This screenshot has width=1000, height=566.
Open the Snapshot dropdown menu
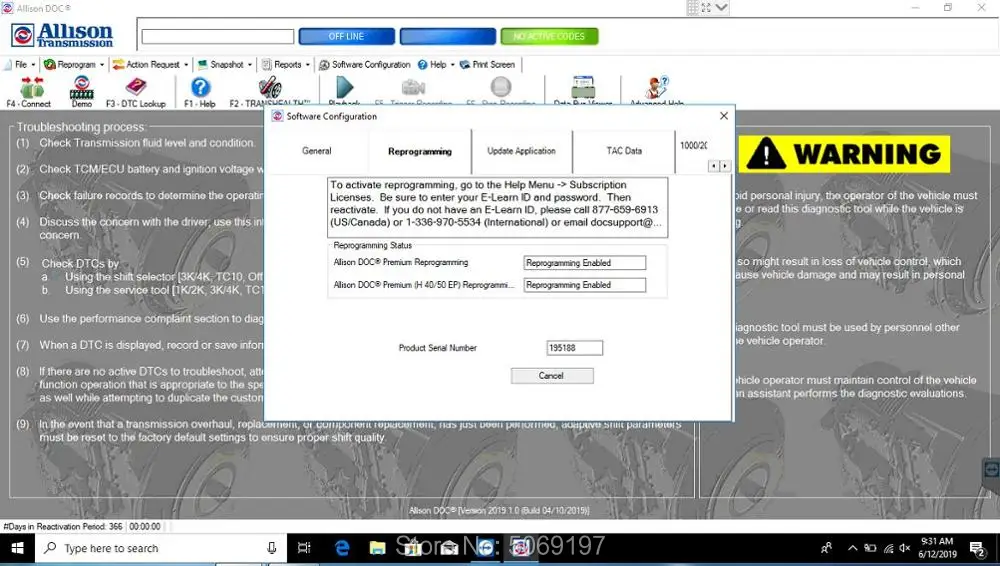(224, 64)
